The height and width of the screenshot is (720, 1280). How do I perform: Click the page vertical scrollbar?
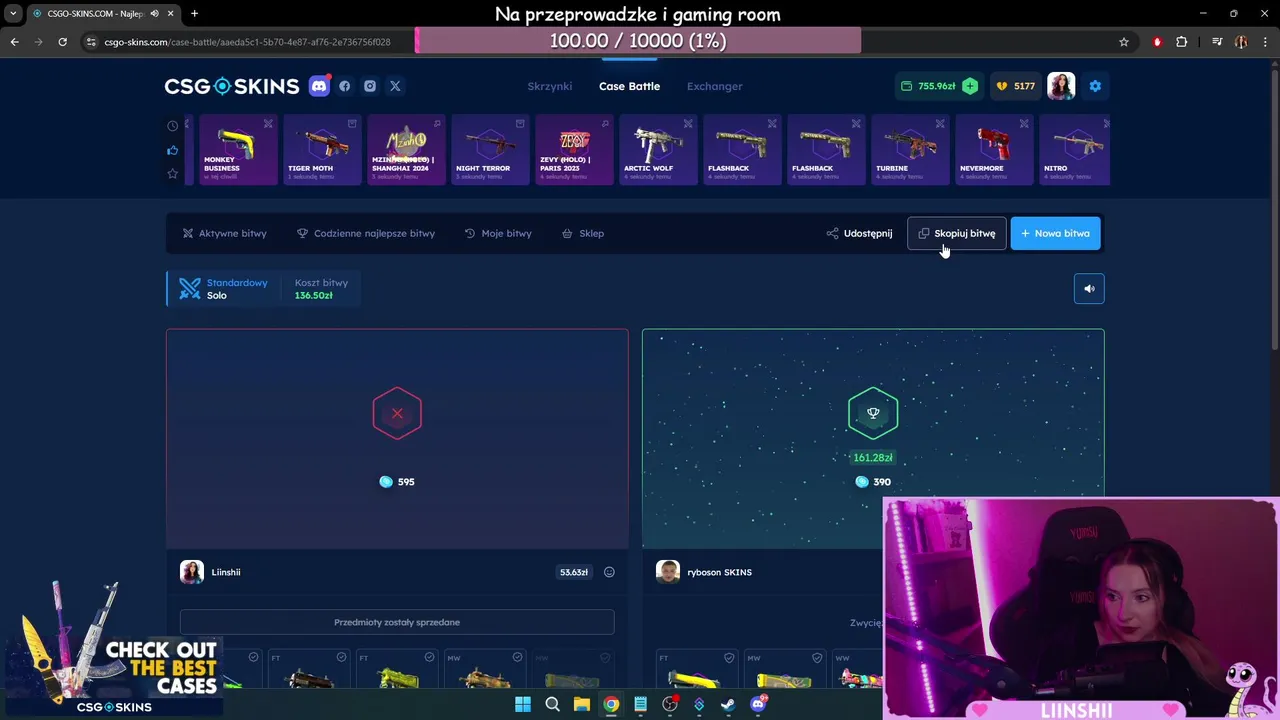[1275, 210]
